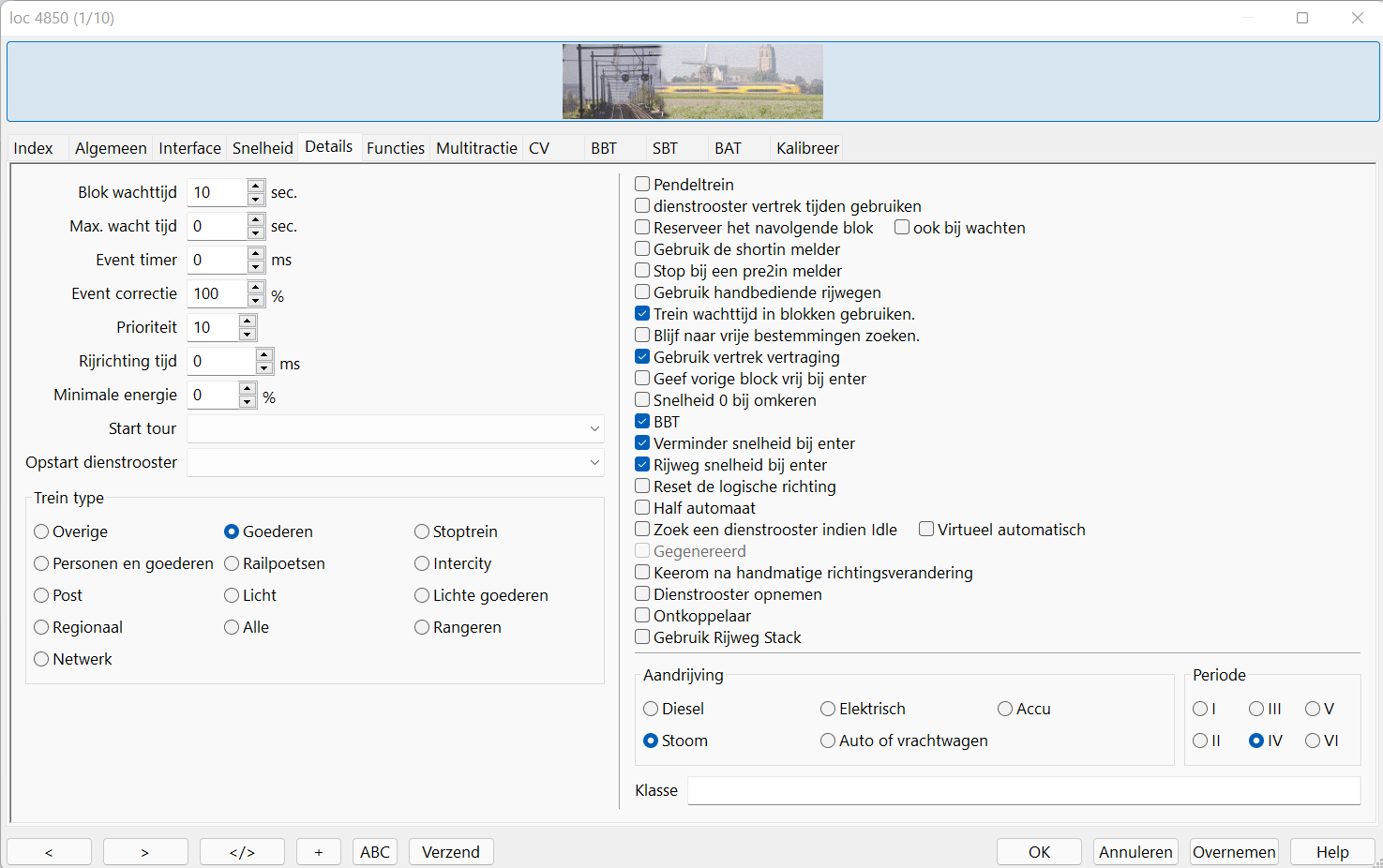The height and width of the screenshot is (868, 1383).
Task: Select the Intercity train type
Action: click(422, 563)
